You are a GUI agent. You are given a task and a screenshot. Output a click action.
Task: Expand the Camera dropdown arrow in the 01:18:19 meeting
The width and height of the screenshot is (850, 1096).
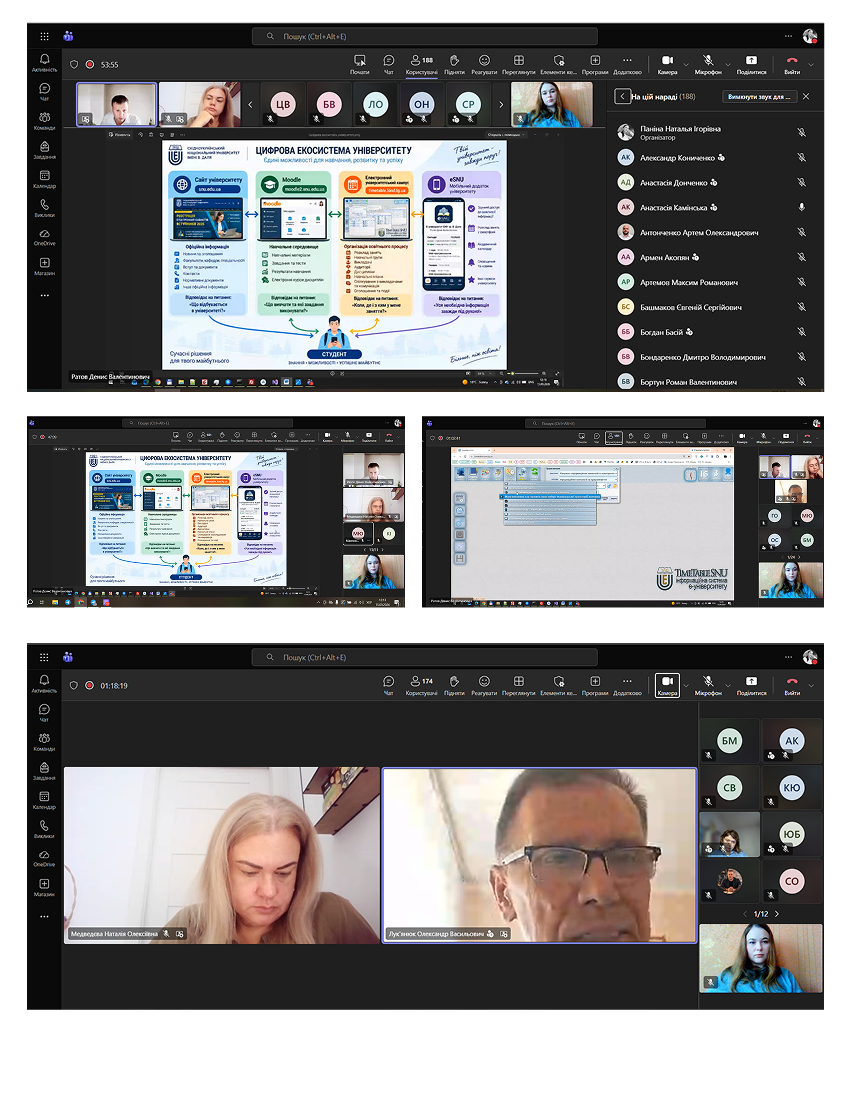coord(686,685)
